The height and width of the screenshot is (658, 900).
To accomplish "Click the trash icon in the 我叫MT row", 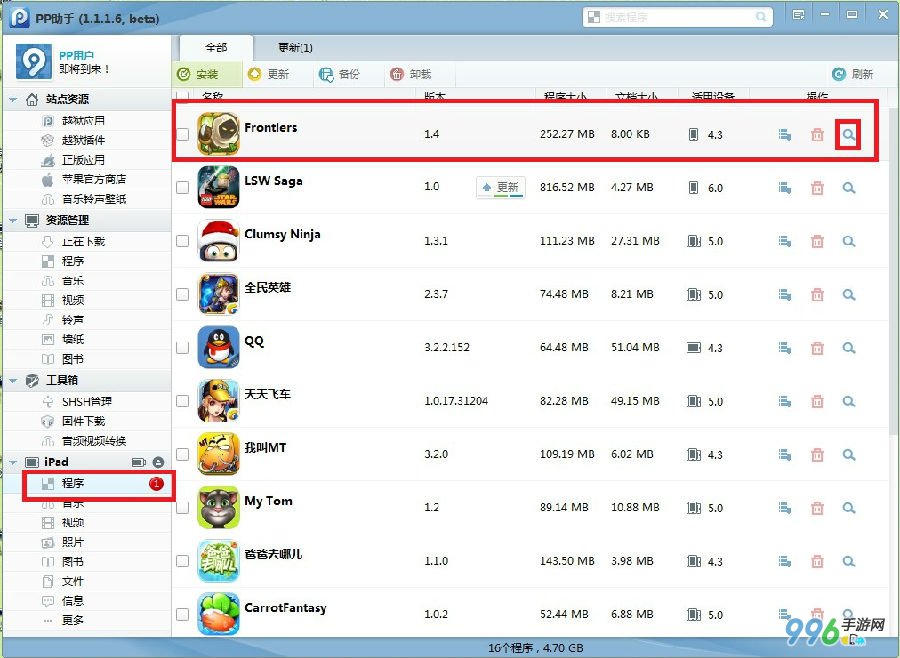I will click(x=817, y=455).
